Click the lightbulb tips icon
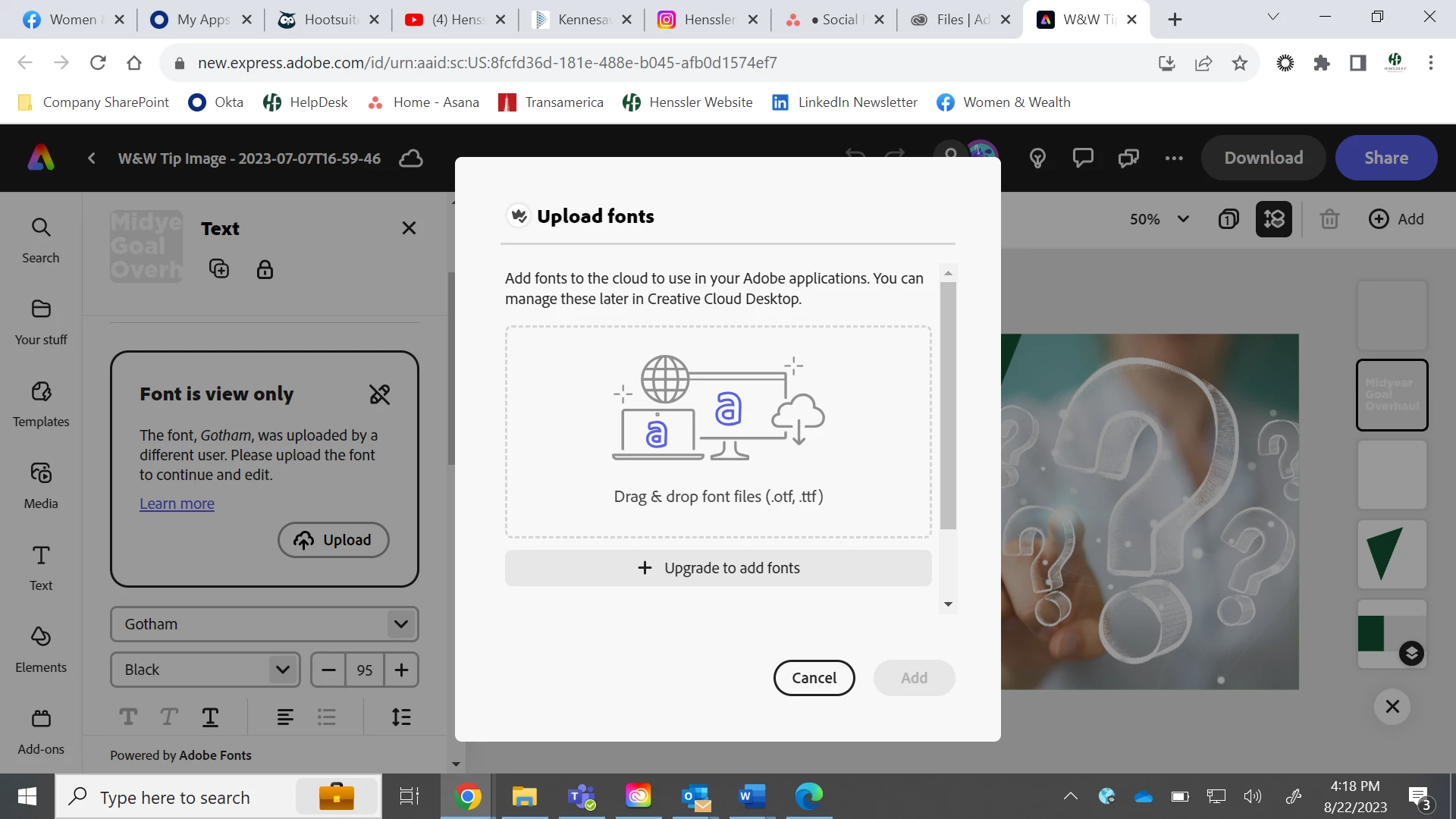Screen dimensions: 1456x819 tap(1037, 158)
